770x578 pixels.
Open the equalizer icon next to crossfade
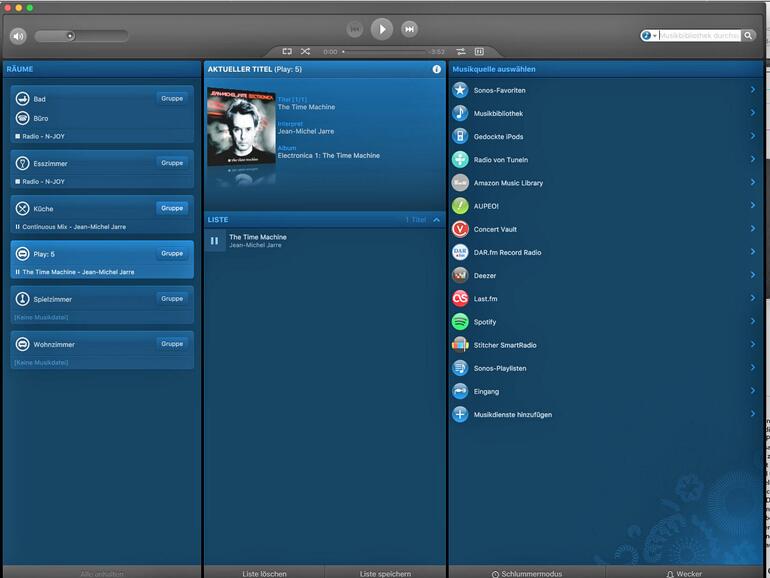479,52
